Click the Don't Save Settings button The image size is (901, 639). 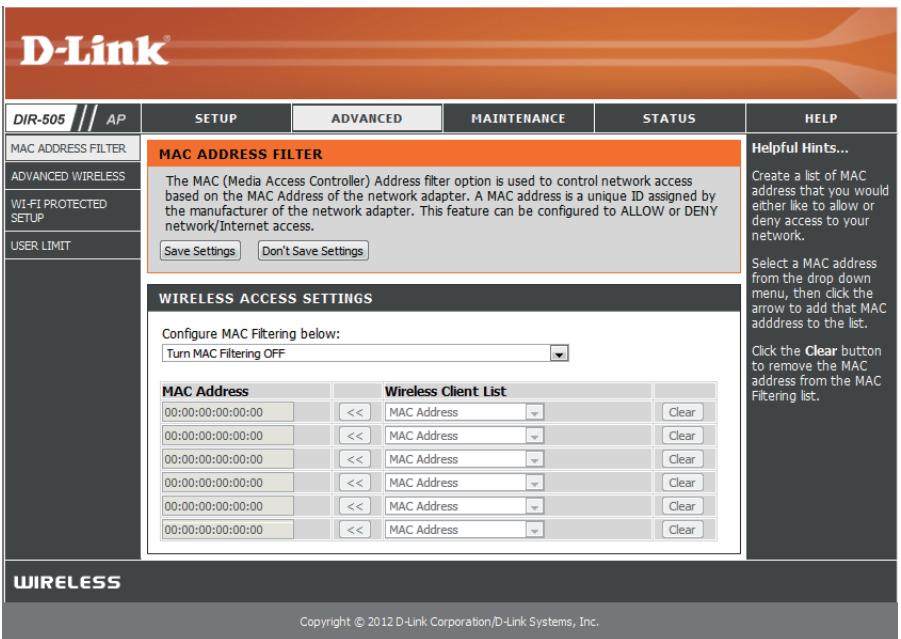point(313,251)
